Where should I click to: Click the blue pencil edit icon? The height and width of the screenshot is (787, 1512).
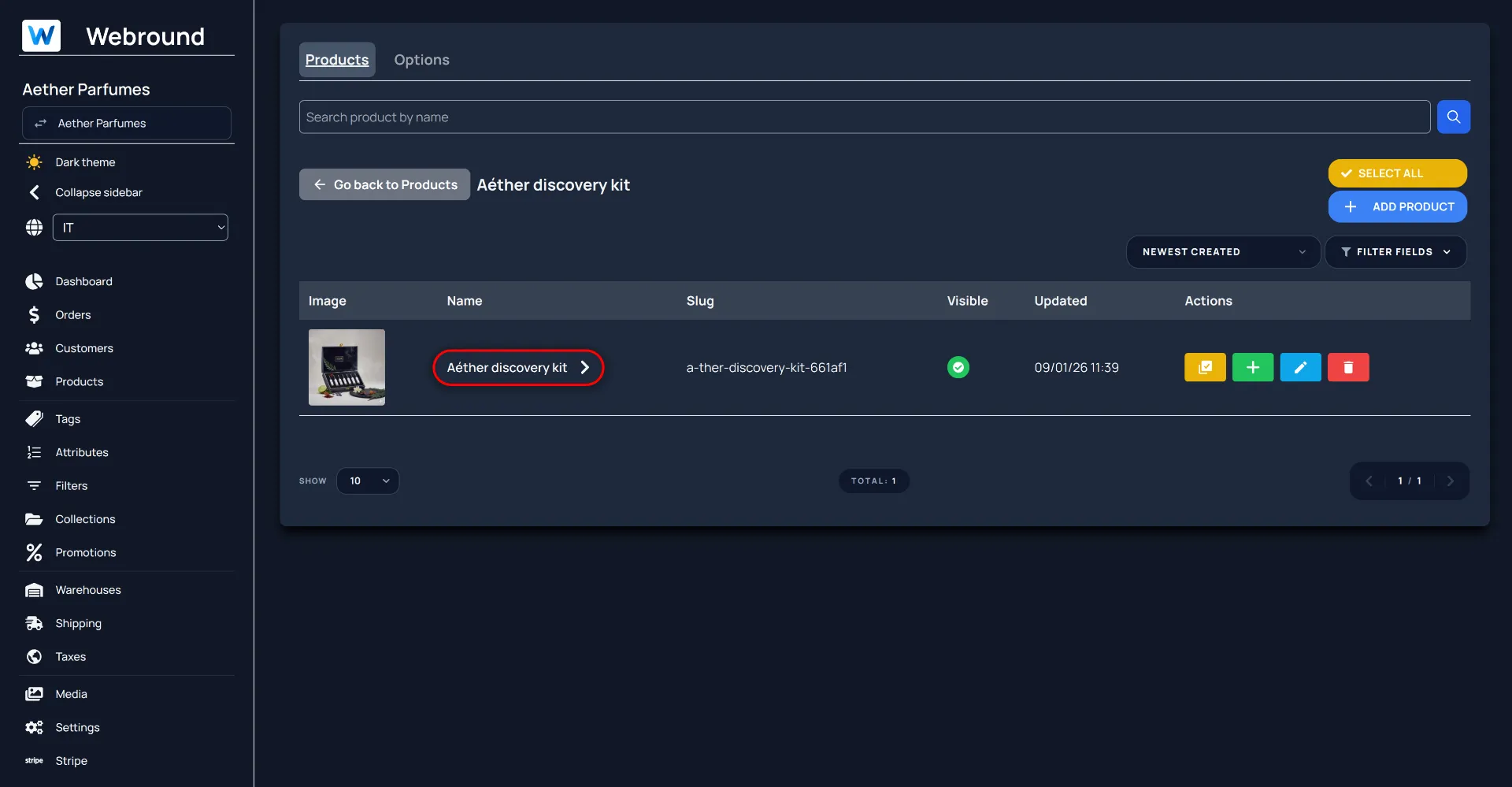[1300, 367]
